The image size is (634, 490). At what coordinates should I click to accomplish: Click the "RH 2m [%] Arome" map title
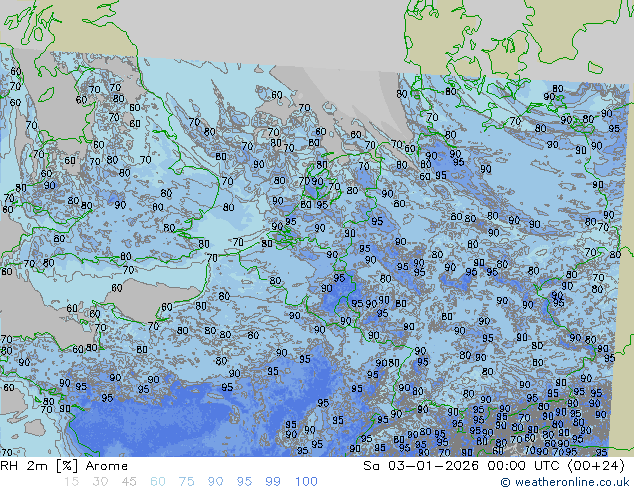pos(64,466)
